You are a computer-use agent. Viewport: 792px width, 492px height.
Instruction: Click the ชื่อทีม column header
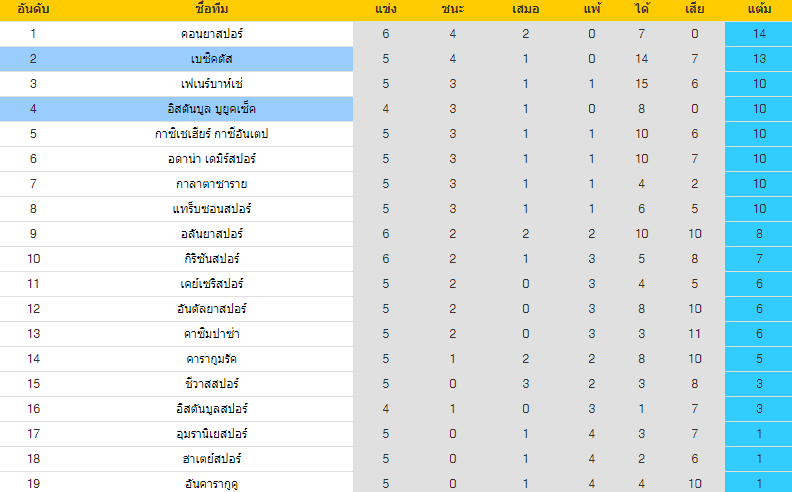[x=212, y=9]
